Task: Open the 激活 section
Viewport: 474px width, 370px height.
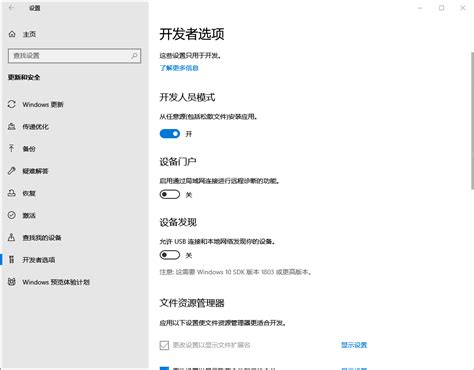Action: 29,215
